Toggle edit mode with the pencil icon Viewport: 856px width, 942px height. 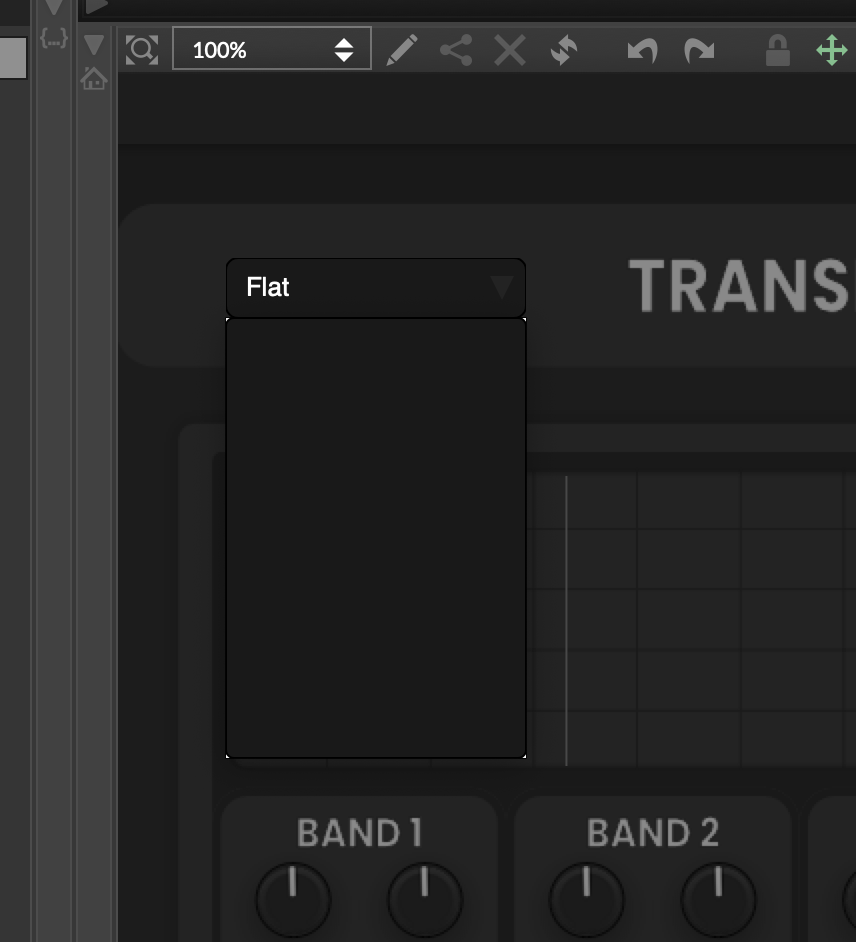click(x=401, y=50)
